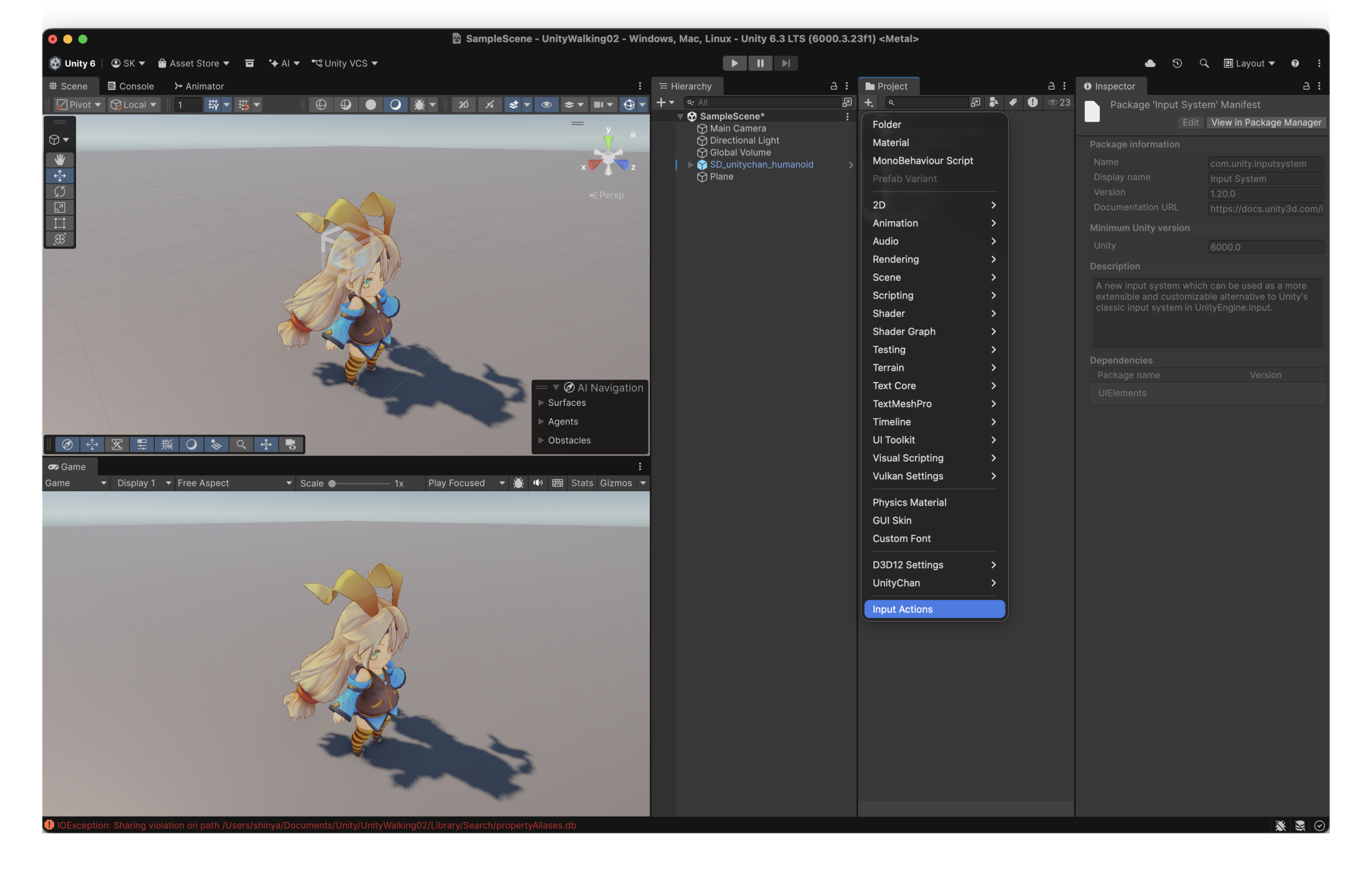Click the Game view bug icon

coord(518,483)
